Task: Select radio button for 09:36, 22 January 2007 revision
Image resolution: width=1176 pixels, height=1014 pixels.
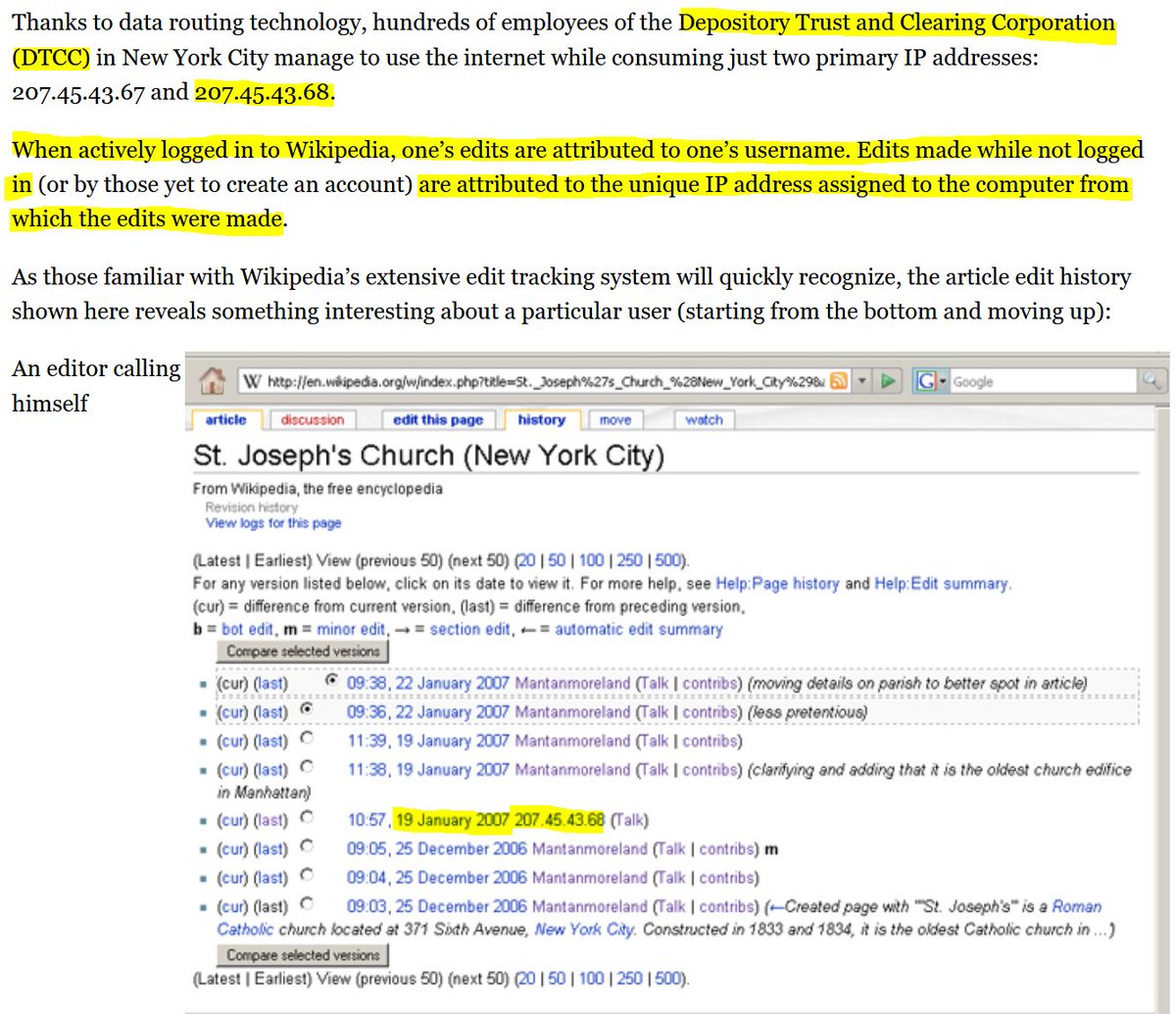Action: [x=307, y=707]
